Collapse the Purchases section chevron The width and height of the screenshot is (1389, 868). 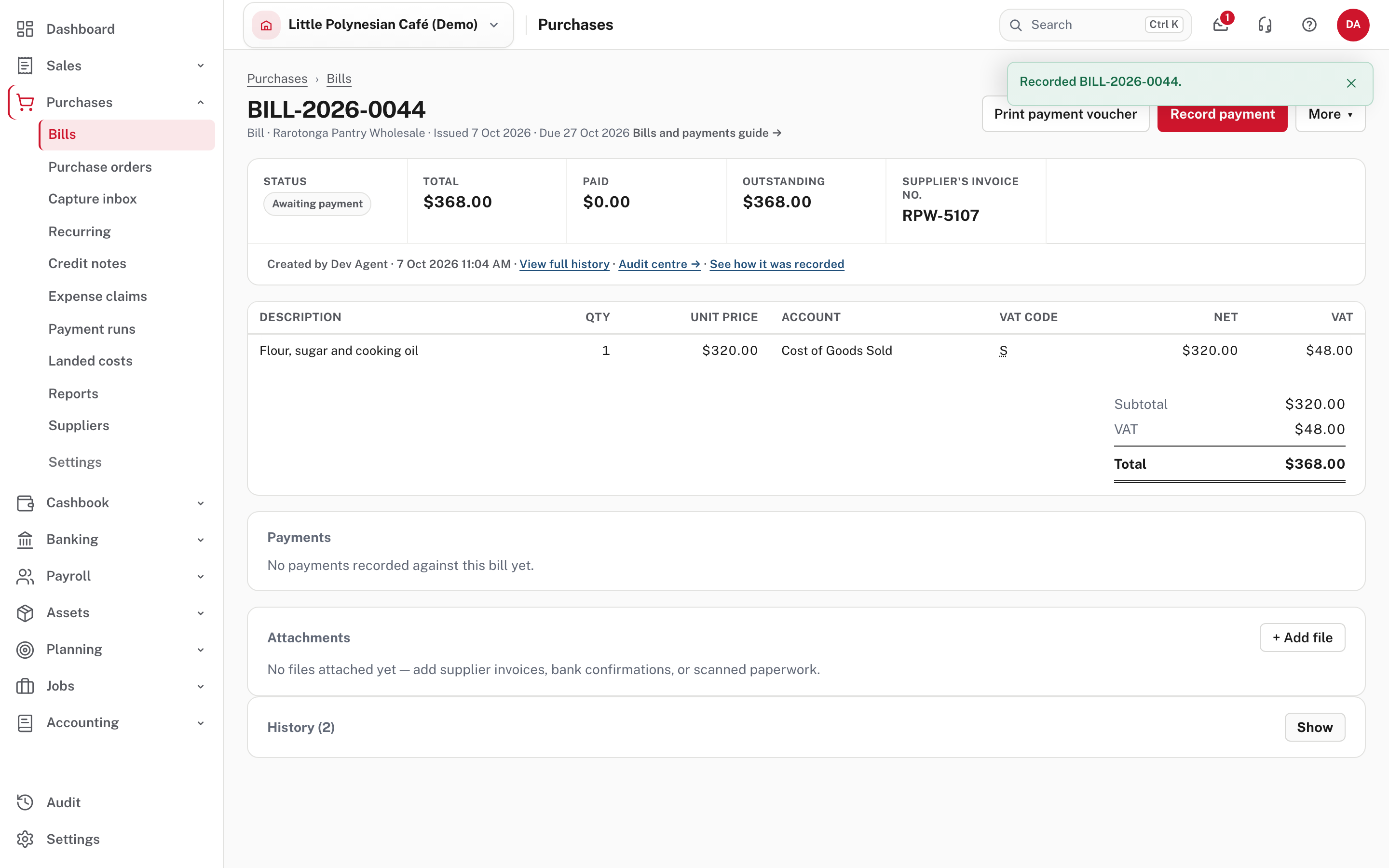point(200,102)
